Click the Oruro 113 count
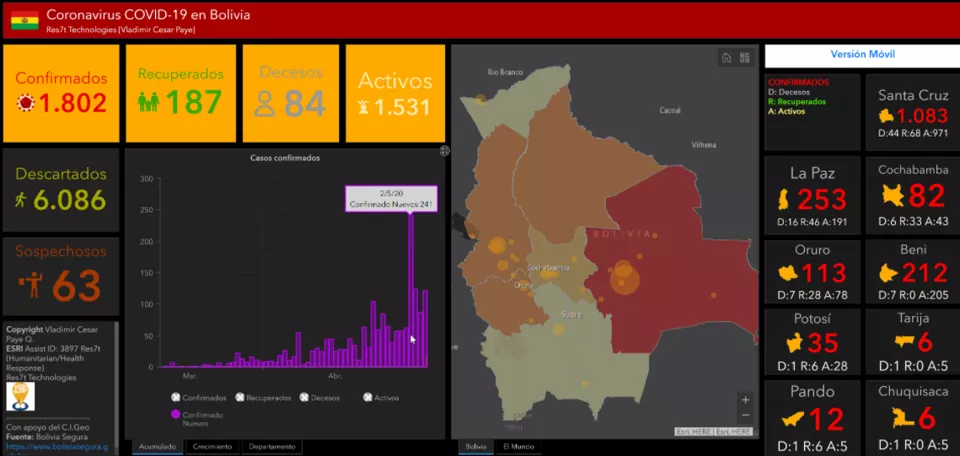 point(823,273)
